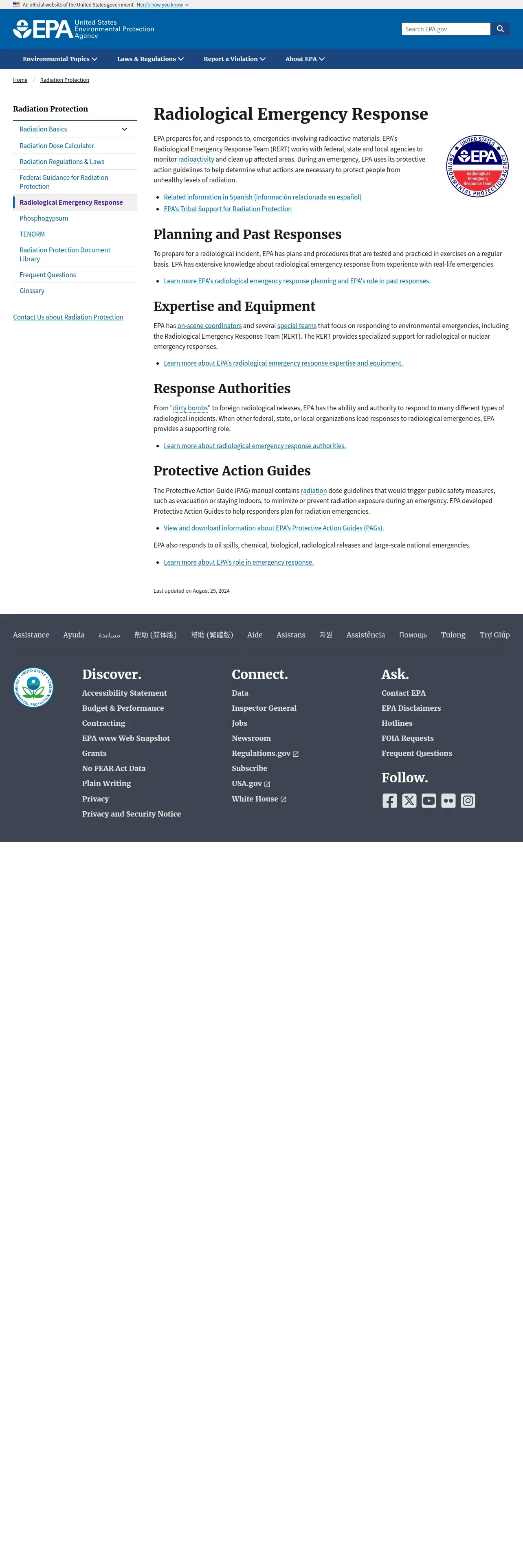This screenshot has height=1568, width=523.
Task: Open USA.gov external link
Action: click(x=251, y=784)
